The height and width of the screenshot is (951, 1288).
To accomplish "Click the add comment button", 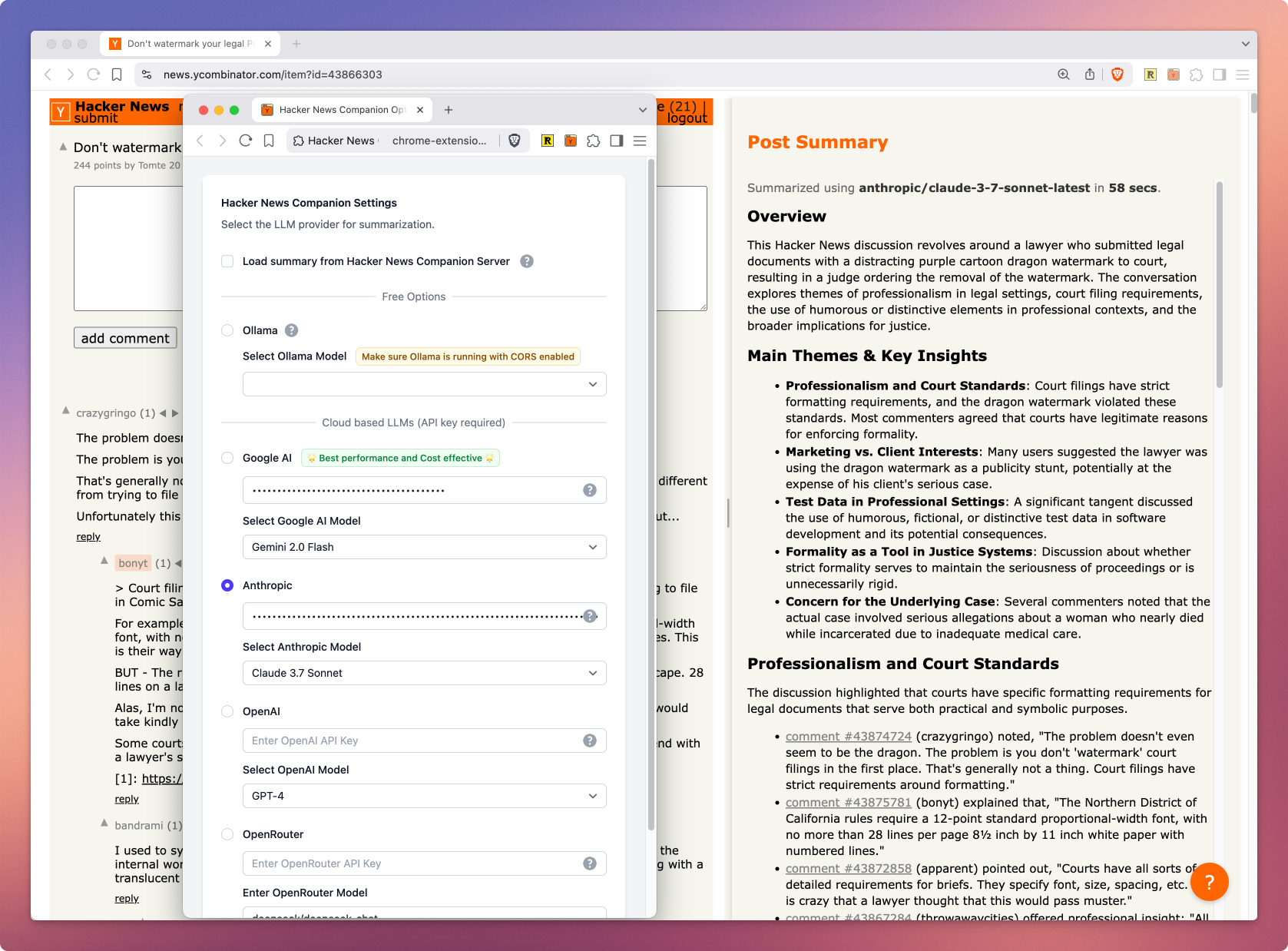I will (x=125, y=338).
